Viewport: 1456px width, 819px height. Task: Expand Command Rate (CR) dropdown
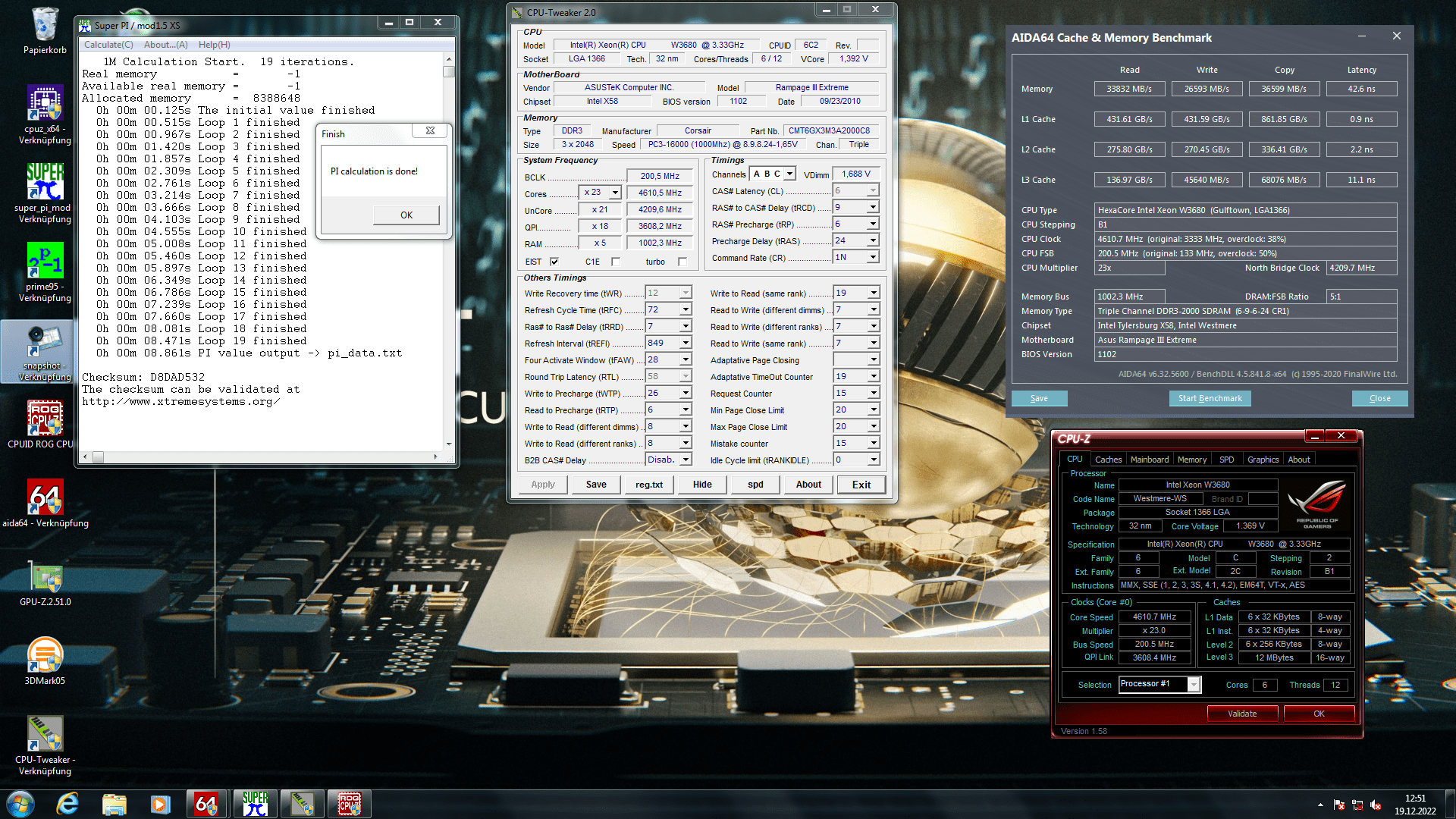pyautogui.click(x=873, y=257)
